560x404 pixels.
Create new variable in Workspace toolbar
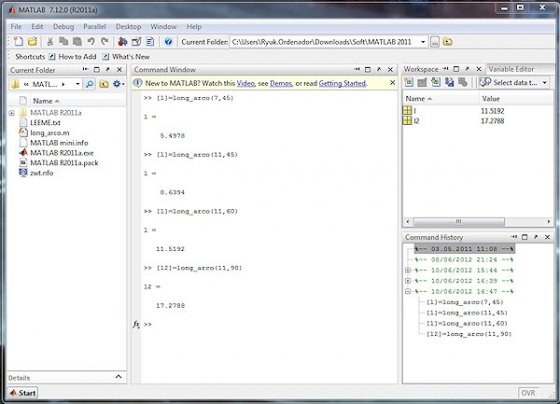point(409,83)
